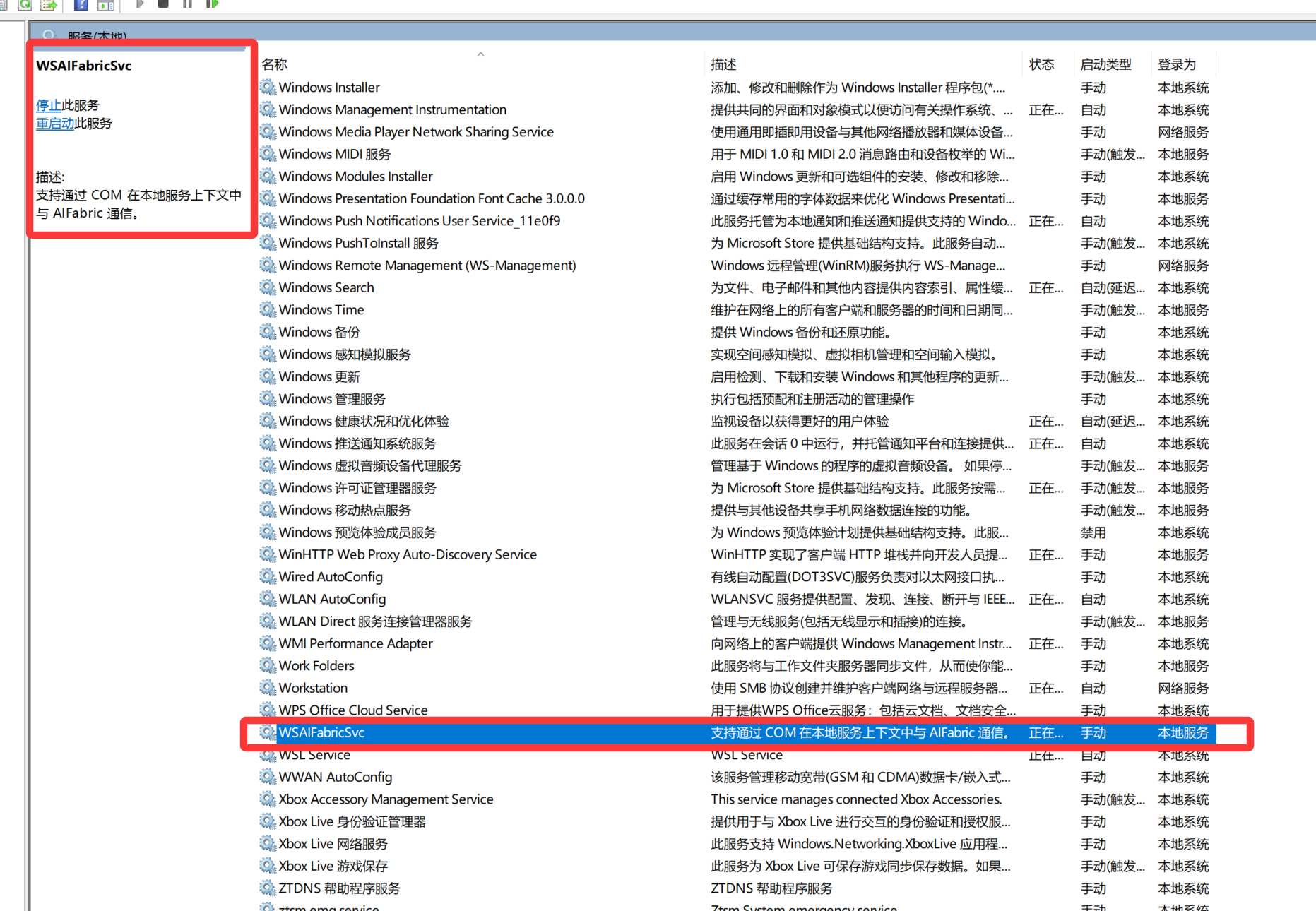1316x911 pixels.
Task: Click the gear icon beside Xbox Live 游戏保存
Action: pyautogui.click(x=267, y=866)
